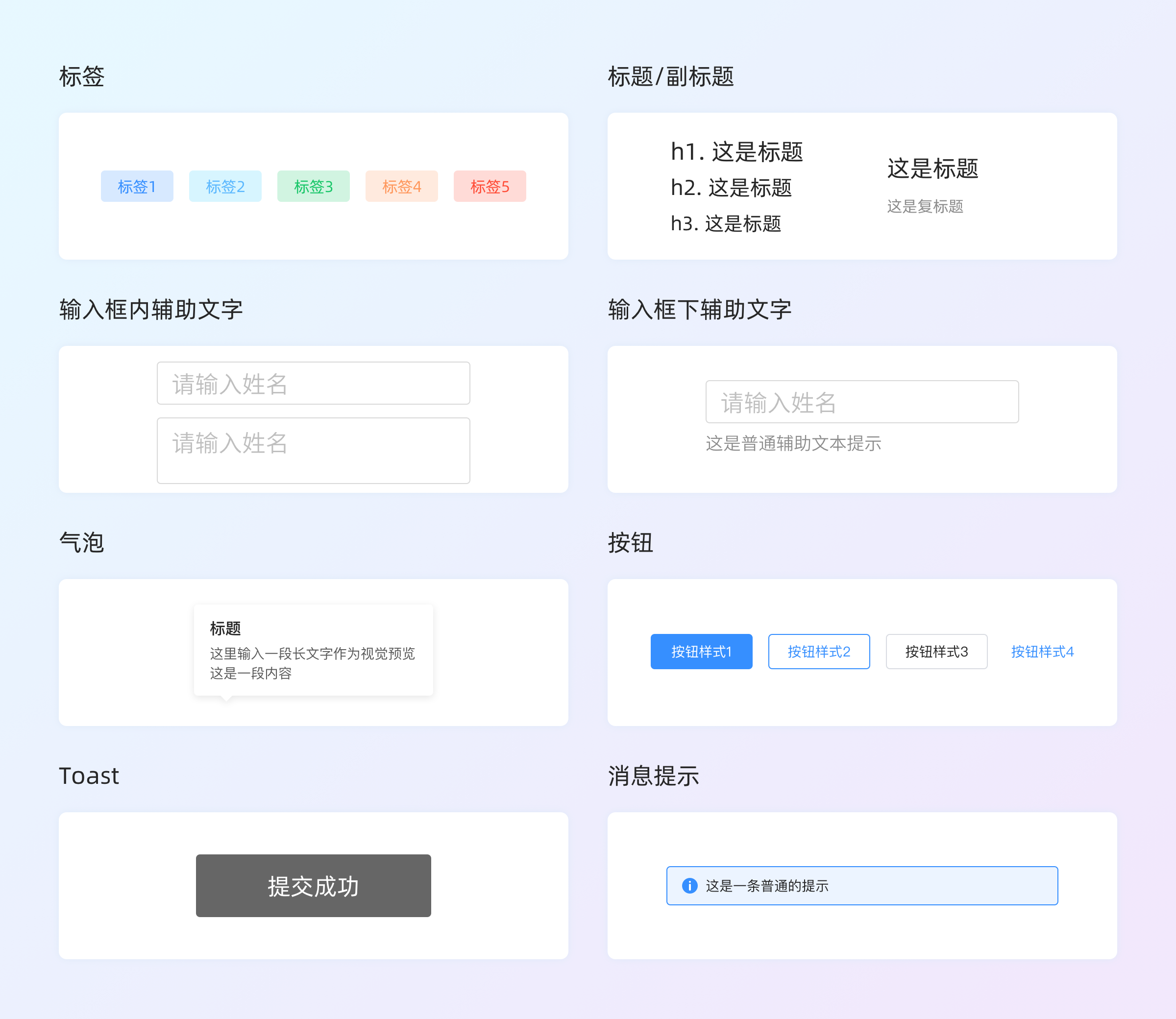
Task: Click the section heading 消息提示
Action: [653, 776]
